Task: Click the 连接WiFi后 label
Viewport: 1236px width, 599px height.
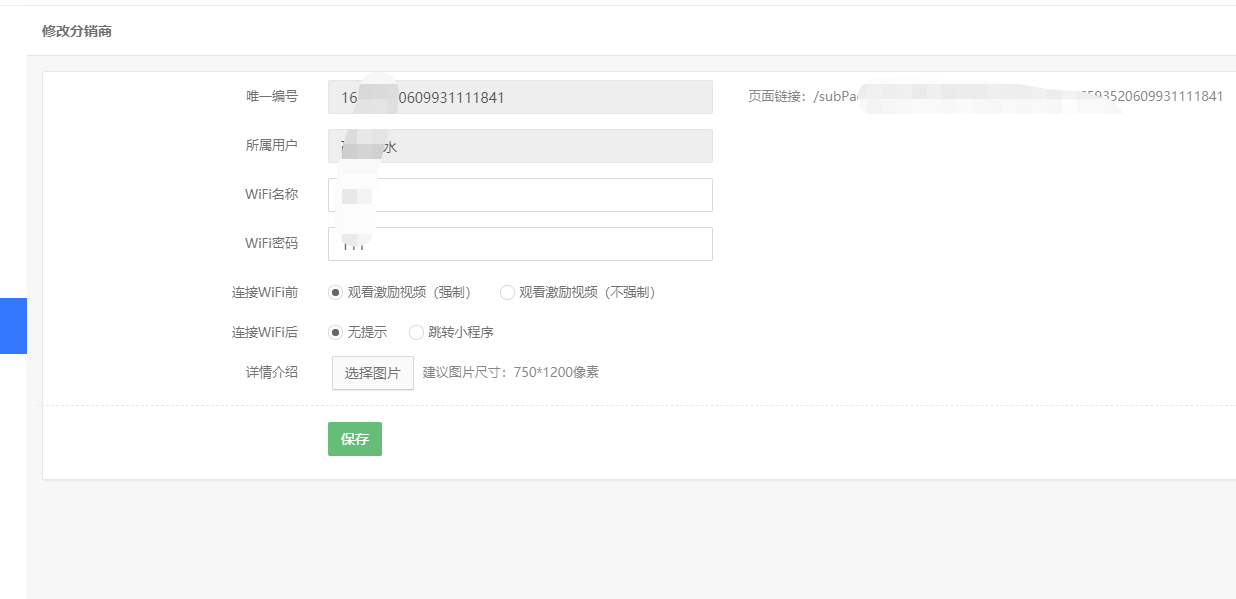Action: [265, 333]
